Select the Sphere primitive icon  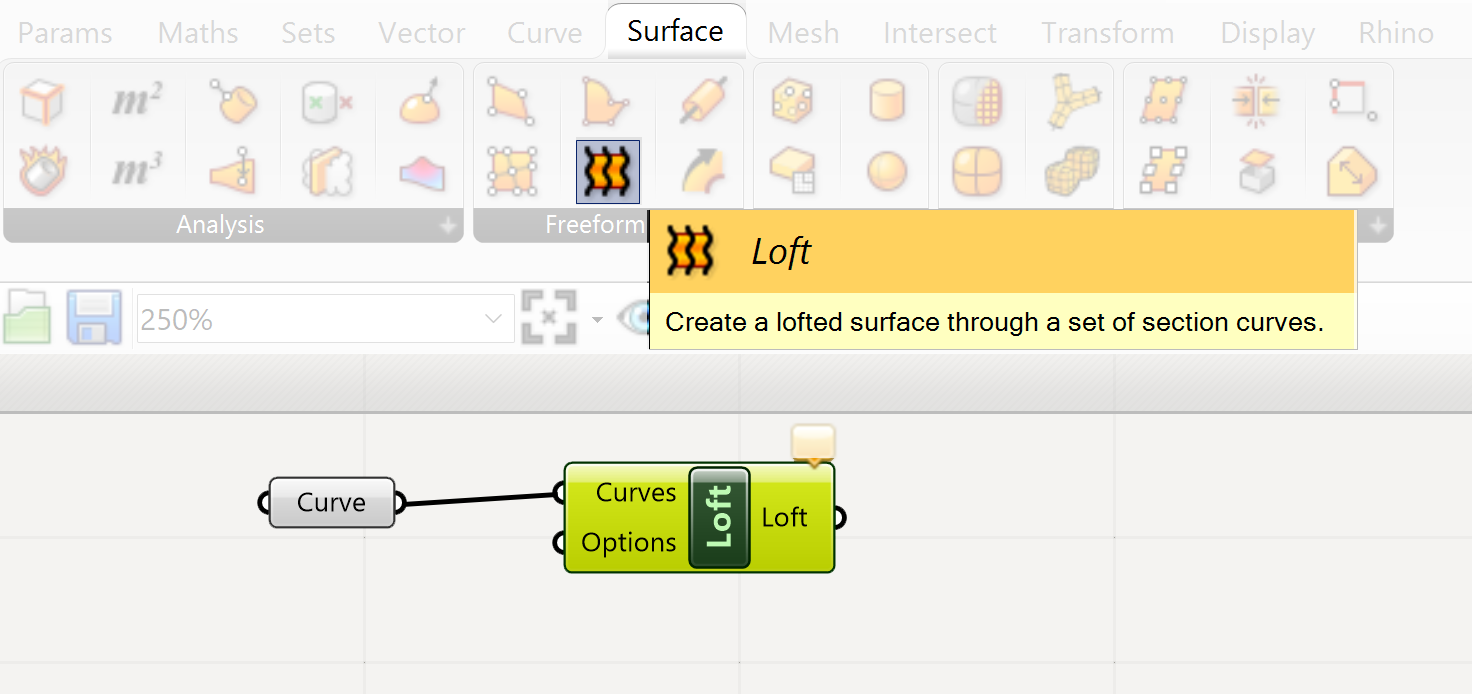[886, 171]
